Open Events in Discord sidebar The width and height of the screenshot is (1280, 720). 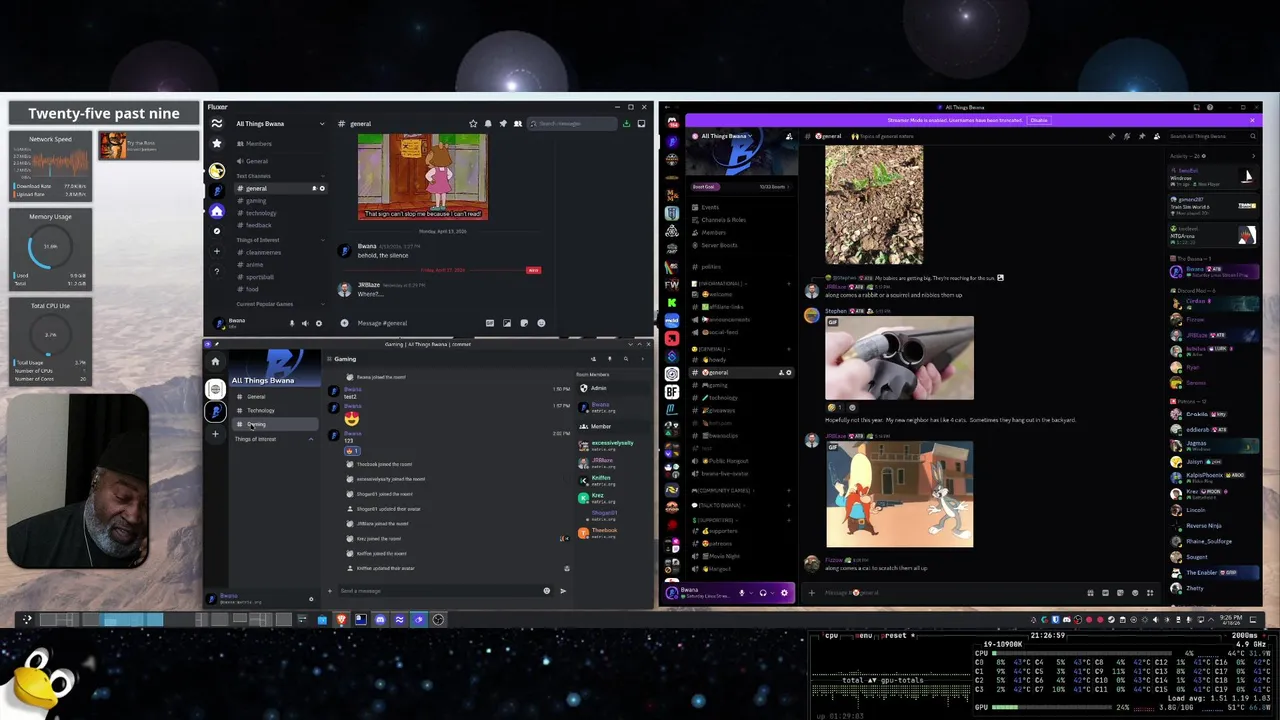[710, 207]
